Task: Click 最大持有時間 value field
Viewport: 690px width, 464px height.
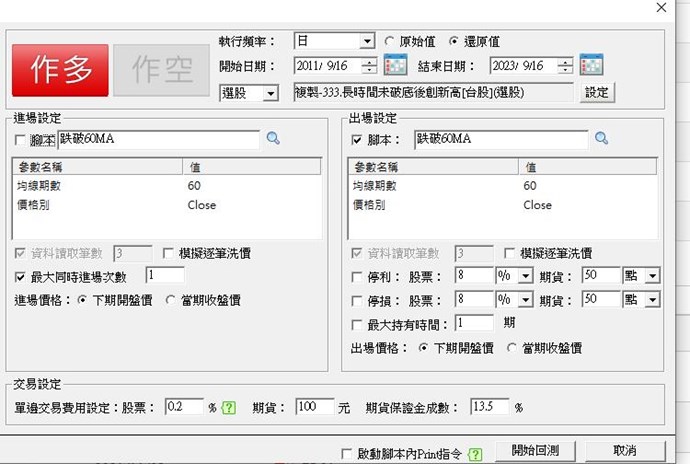Action: point(474,323)
